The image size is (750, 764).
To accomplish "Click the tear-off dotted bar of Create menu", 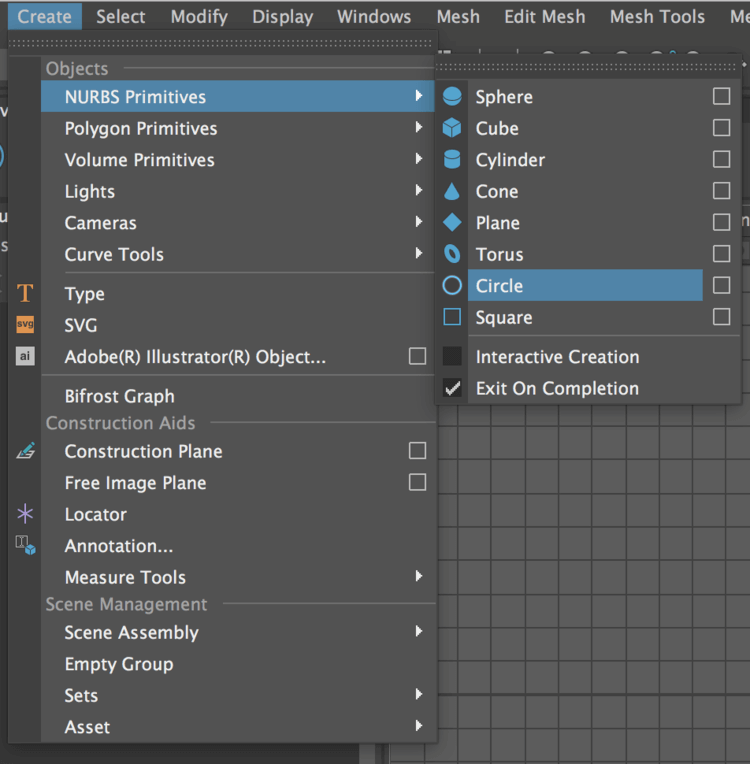I will [222, 43].
